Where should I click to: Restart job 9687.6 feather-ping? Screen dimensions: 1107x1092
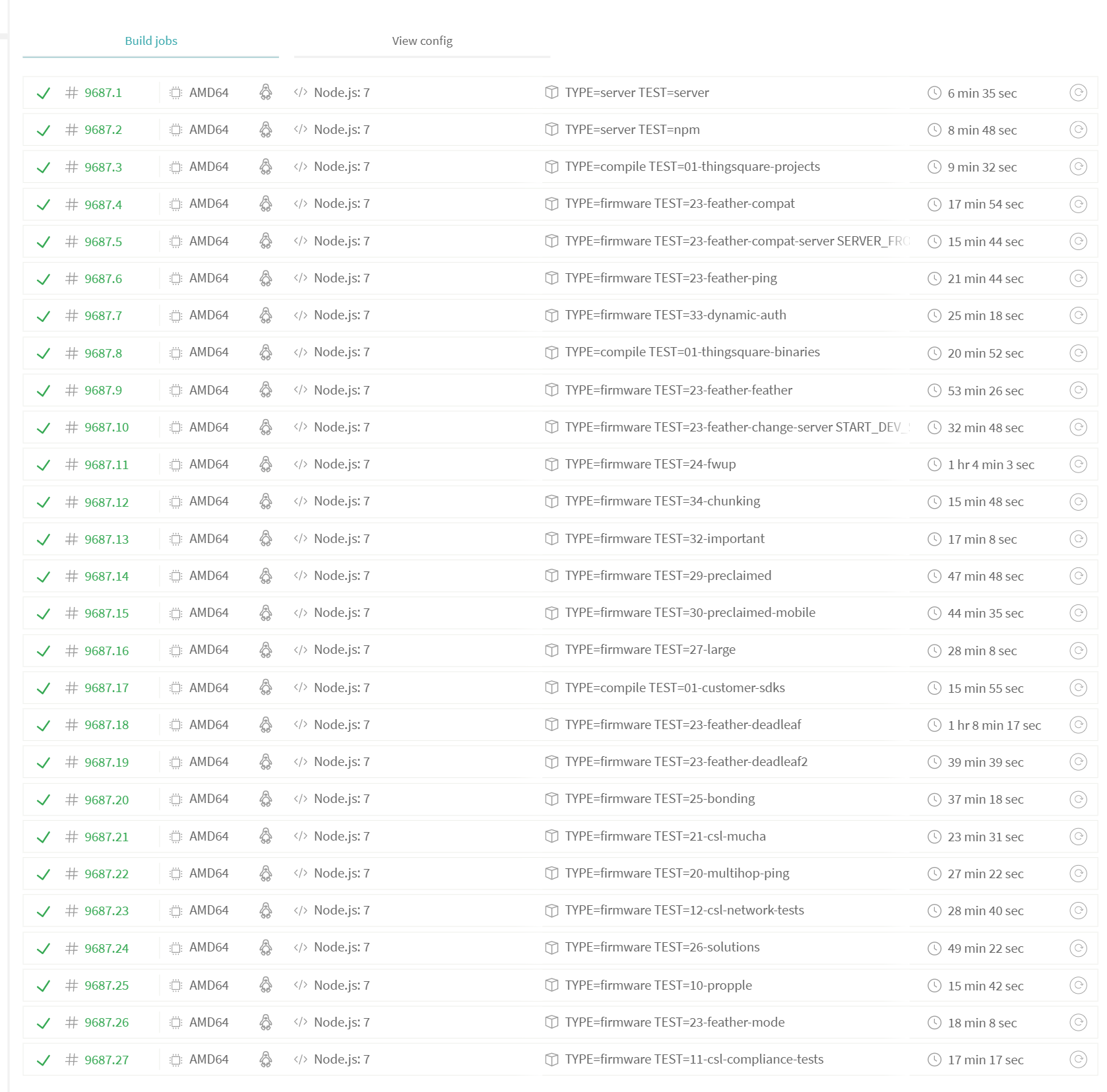click(1078, 278)
